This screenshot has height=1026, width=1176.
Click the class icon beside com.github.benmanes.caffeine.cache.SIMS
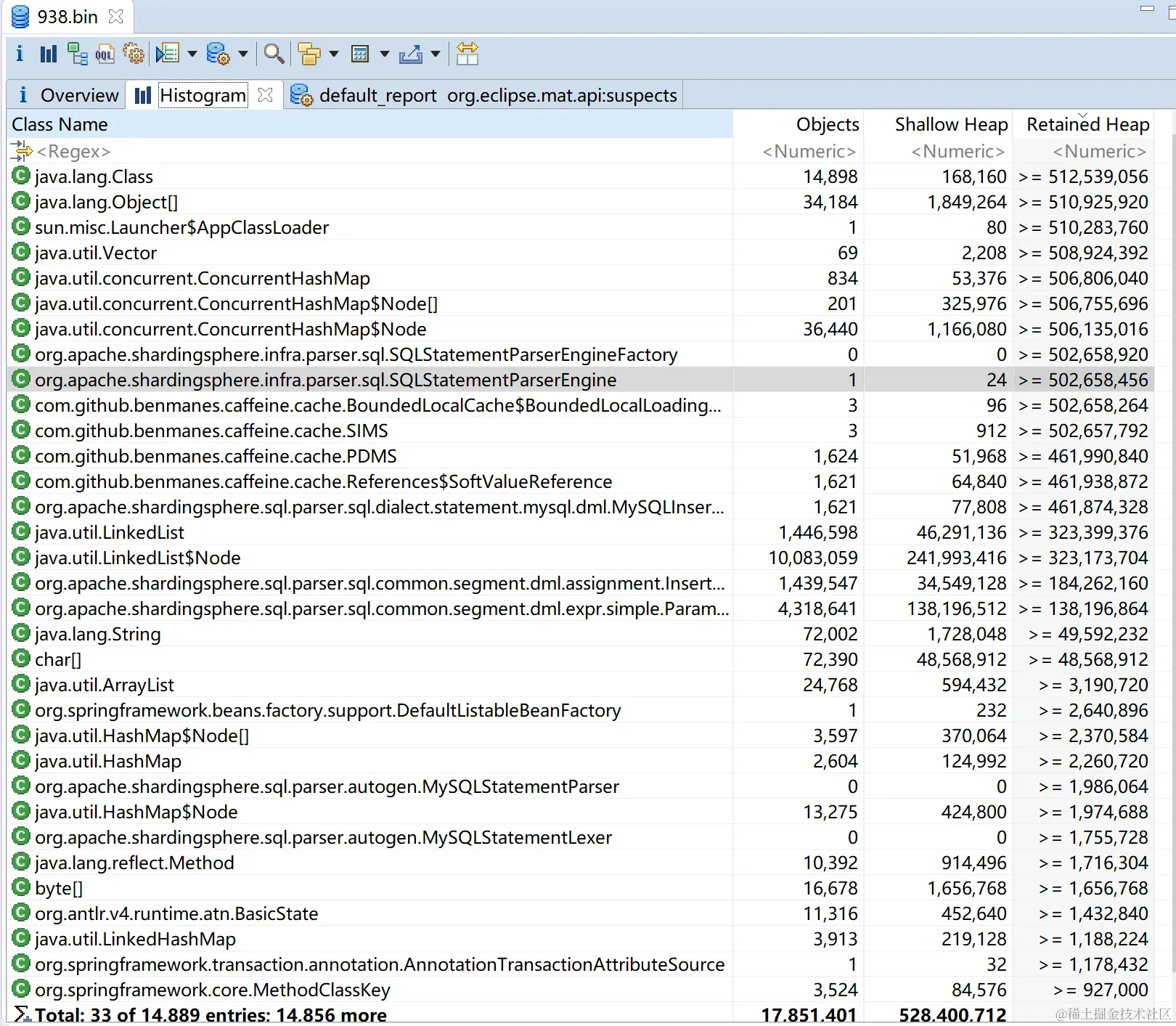click(21, 430)
